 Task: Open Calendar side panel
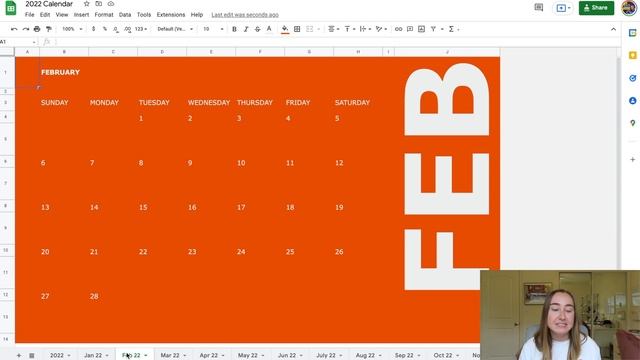pos(632,33)
